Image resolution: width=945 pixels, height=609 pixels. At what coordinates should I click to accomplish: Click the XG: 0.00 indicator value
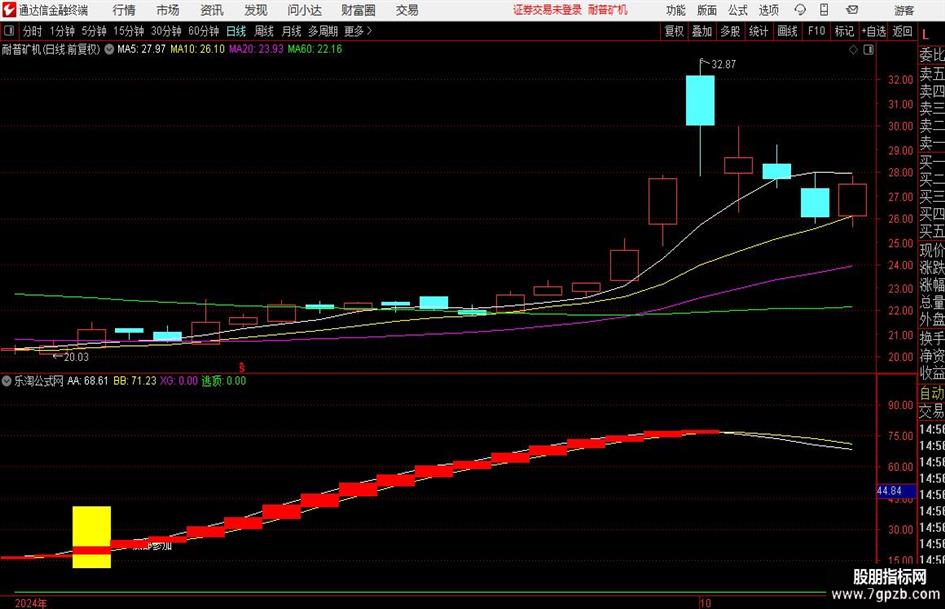click(x=179, y=381)
